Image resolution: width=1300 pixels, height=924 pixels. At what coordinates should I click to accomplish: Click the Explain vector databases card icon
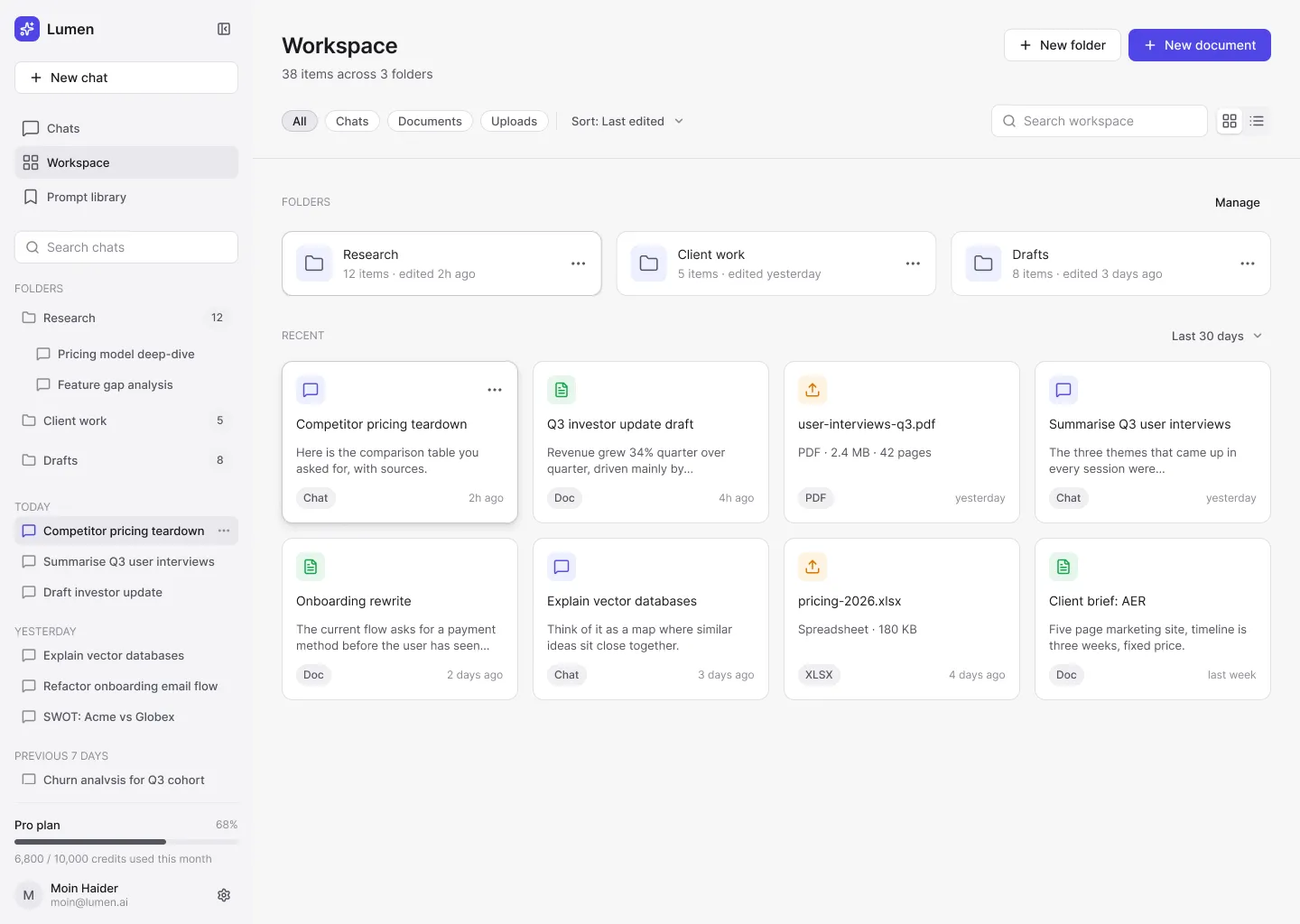(x=562, y=567)
